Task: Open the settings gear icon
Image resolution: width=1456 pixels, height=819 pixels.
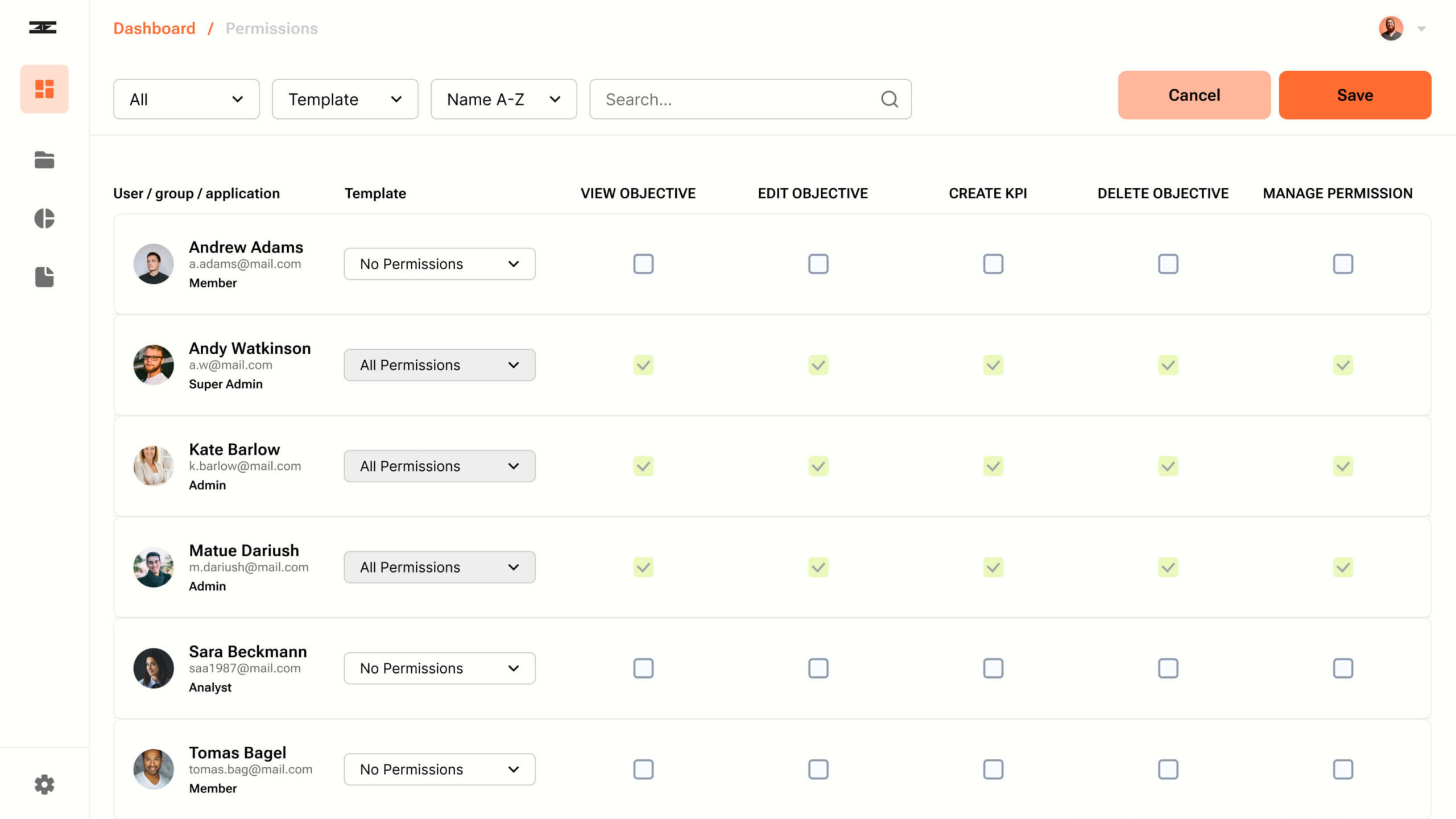Action: [x=44, y=784]
